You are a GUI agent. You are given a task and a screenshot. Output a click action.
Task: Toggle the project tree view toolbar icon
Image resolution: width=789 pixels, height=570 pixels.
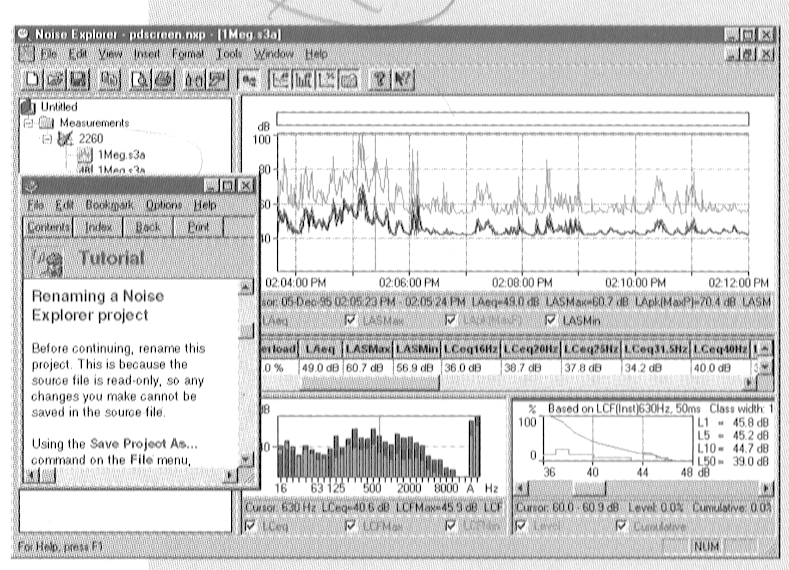point(249,80)
